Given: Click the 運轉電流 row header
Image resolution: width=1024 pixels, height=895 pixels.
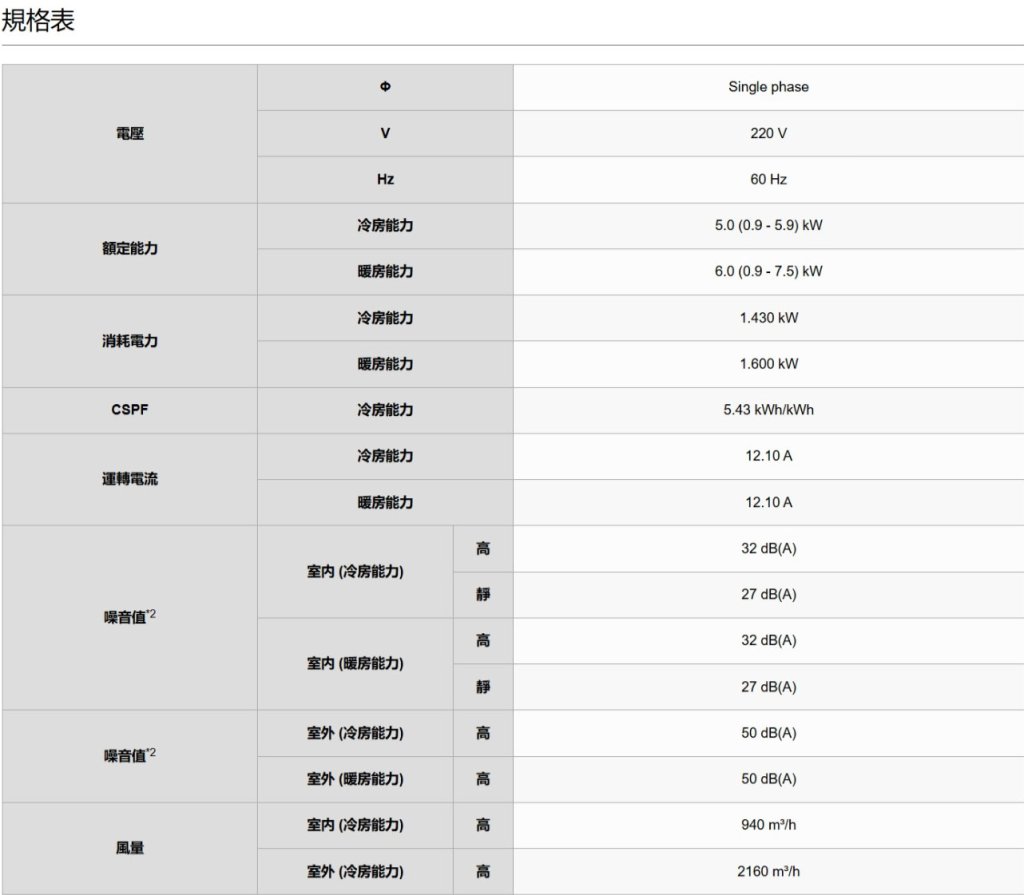Looking at the screenshot, I should pyautogui.click(x=129, y=479).
